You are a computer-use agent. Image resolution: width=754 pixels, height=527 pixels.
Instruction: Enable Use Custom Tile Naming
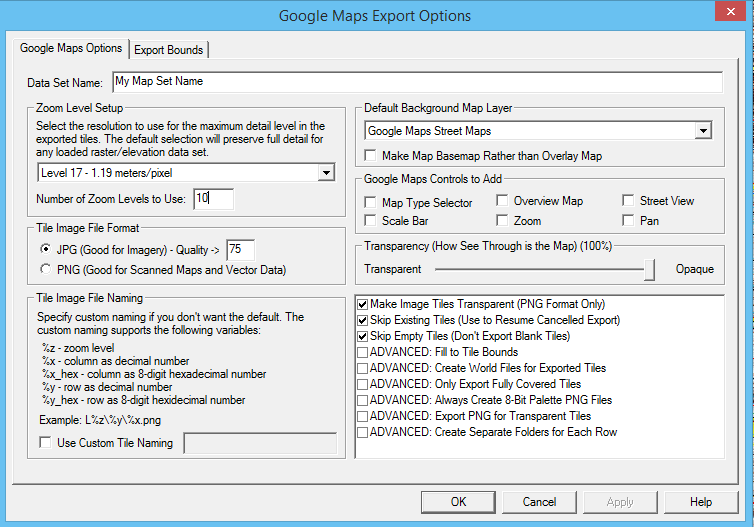[x=46, y=443]
